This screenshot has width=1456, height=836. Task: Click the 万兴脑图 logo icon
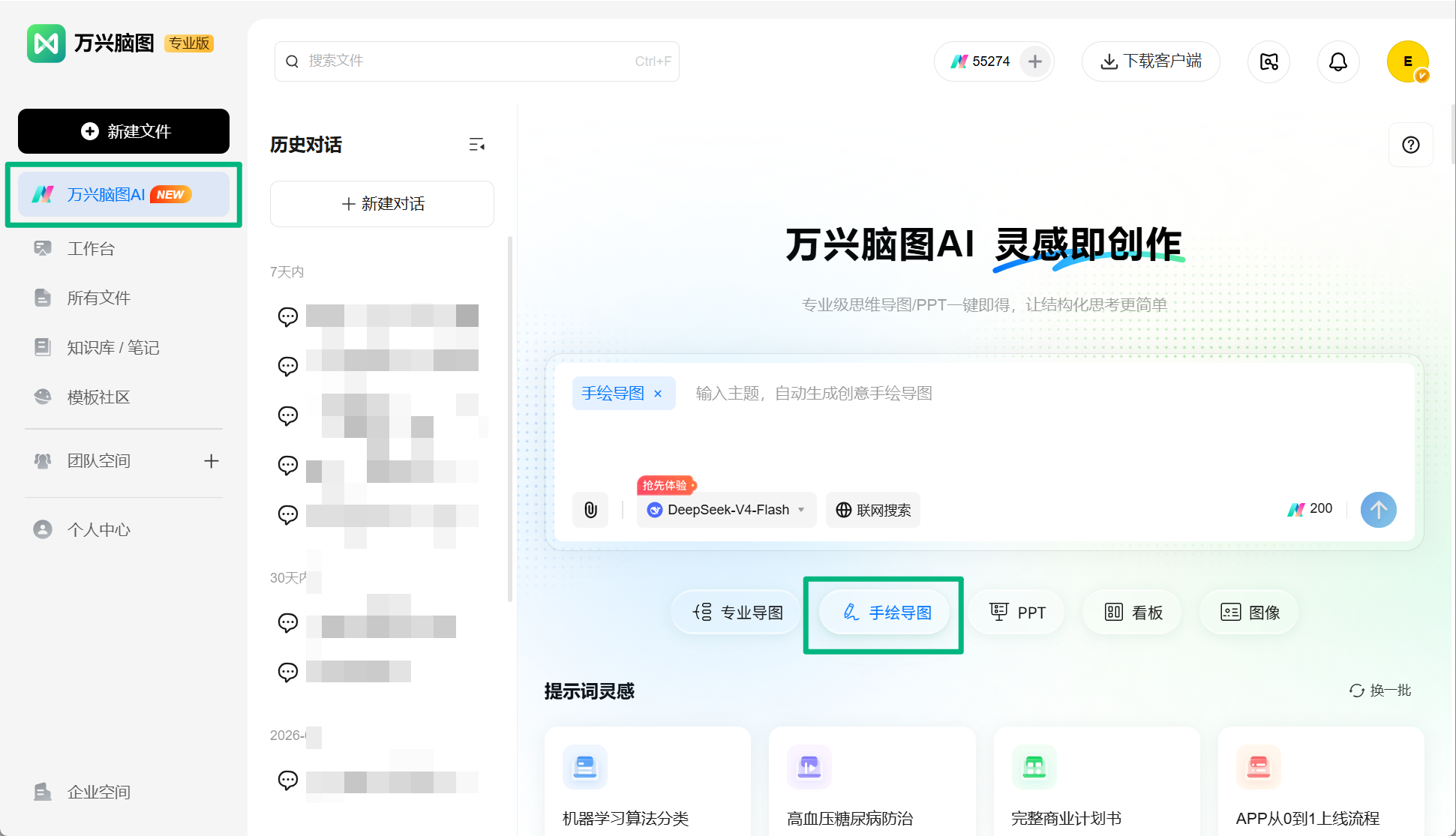[47, 43]
